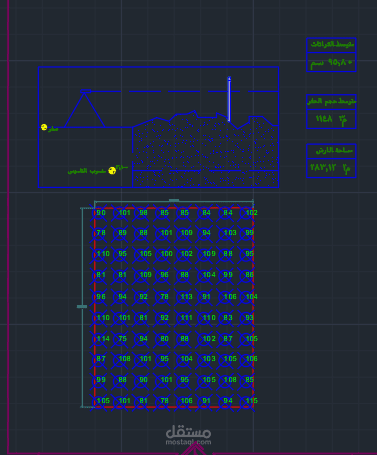Viewport: 377px width, 455px height.
Task: Select the مساحة الارض title text
Action: click(334, 151)
